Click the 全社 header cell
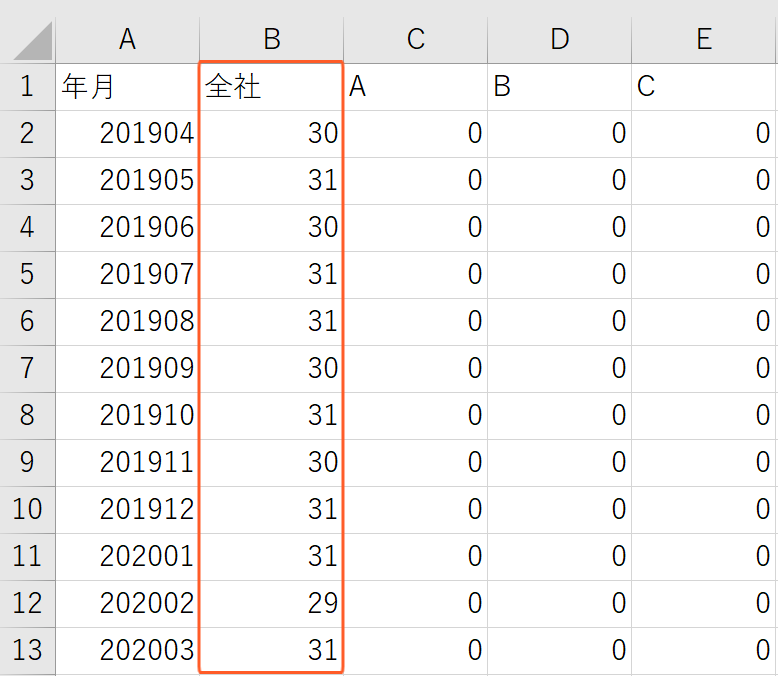 pos(271,87)
